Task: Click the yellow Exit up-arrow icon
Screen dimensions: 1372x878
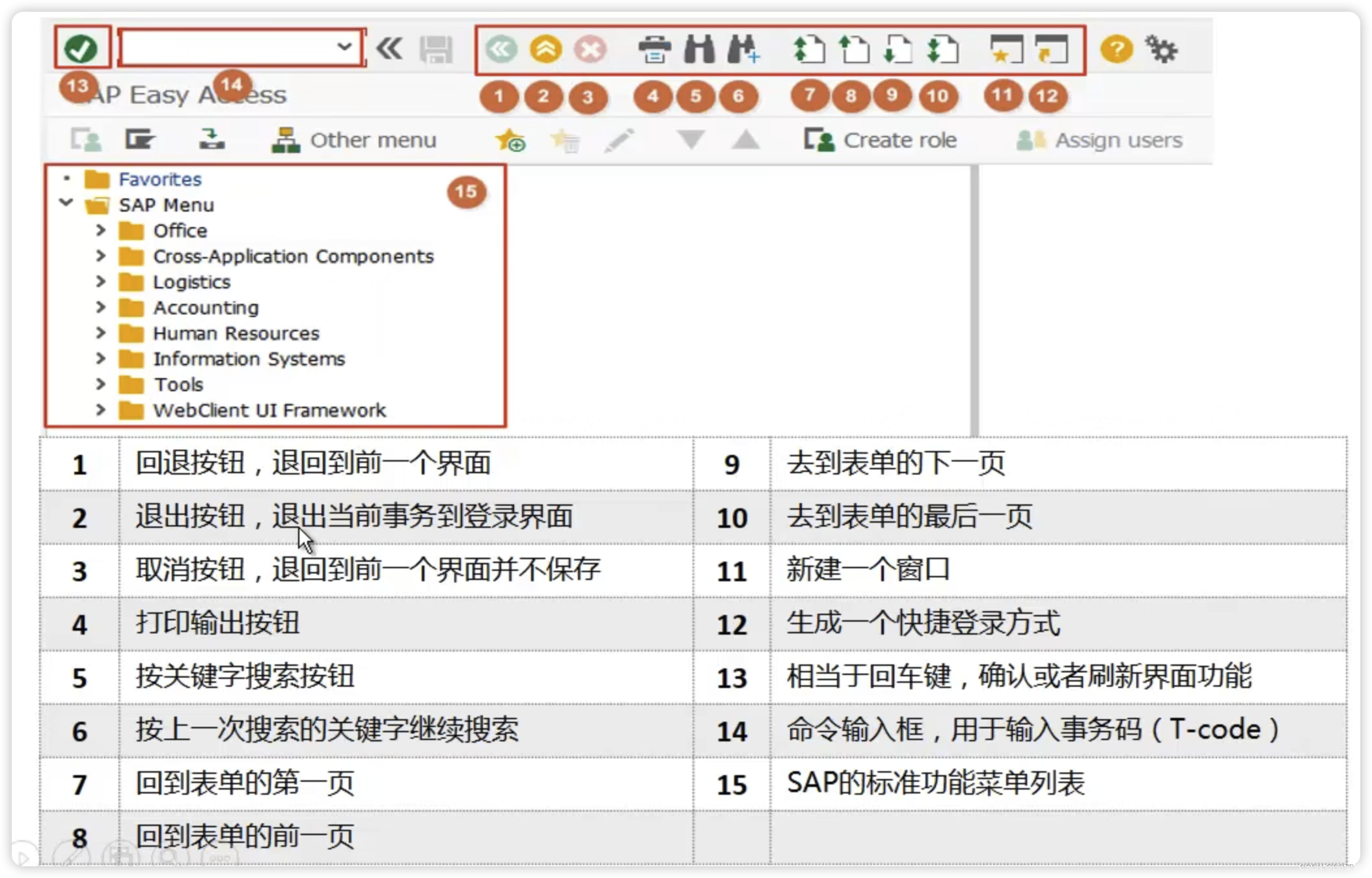Action: pyautogui.click(x=545, y=49)
